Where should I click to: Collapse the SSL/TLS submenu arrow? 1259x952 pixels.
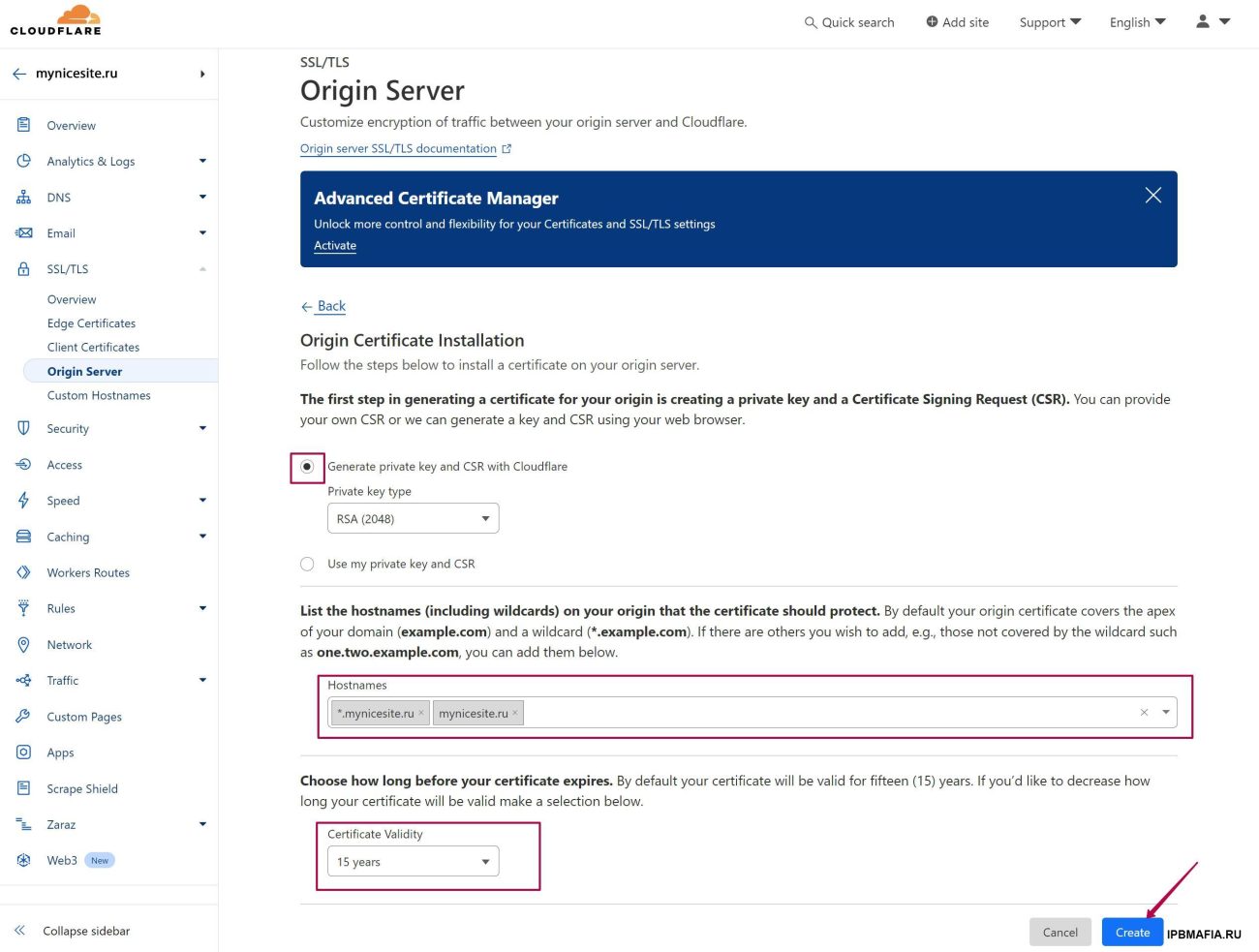tap(202, 269)
